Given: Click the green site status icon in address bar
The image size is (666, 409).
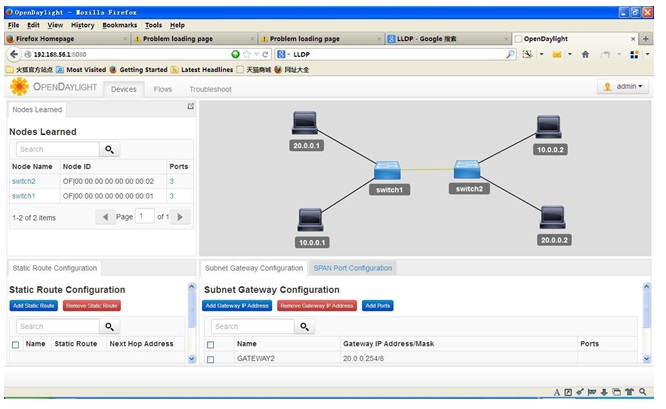Looking at the screenshot, I should click(235, 54).
